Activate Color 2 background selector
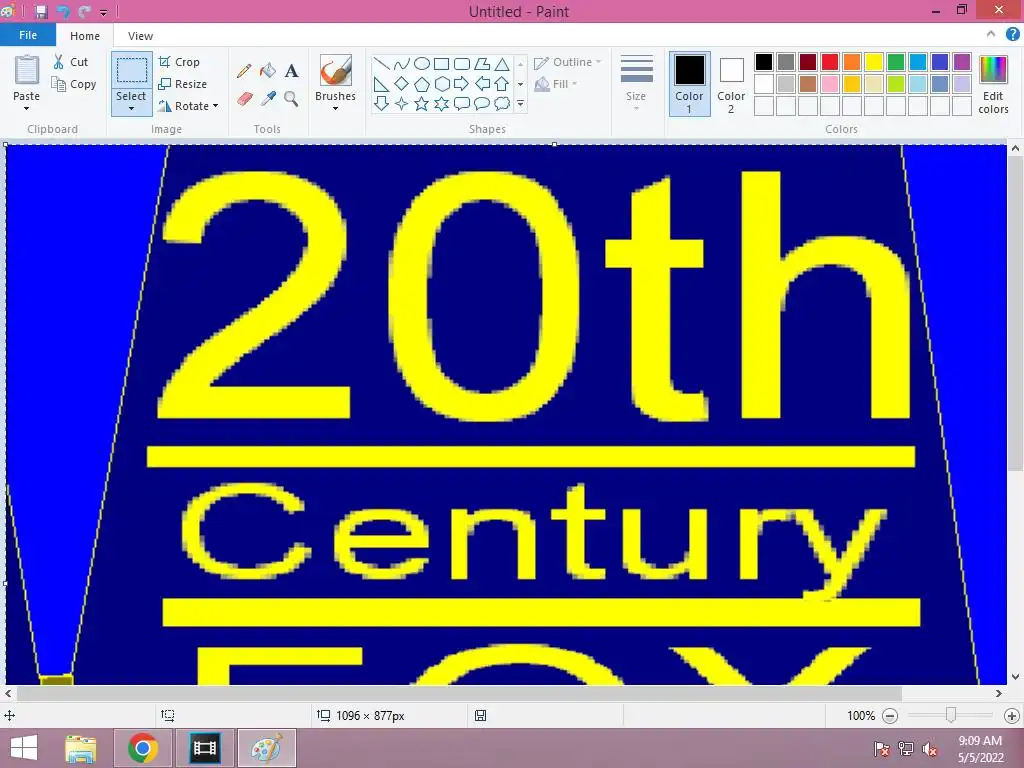1024x768 pixels. click(x=731, y=84)
